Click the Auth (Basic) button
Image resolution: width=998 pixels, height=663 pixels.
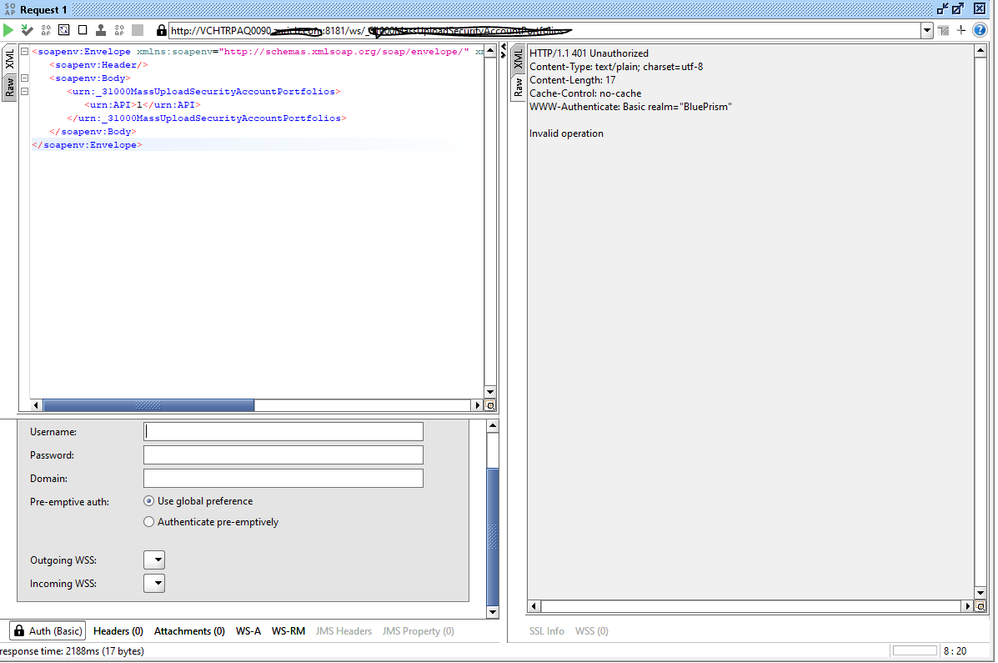[47, 631]
